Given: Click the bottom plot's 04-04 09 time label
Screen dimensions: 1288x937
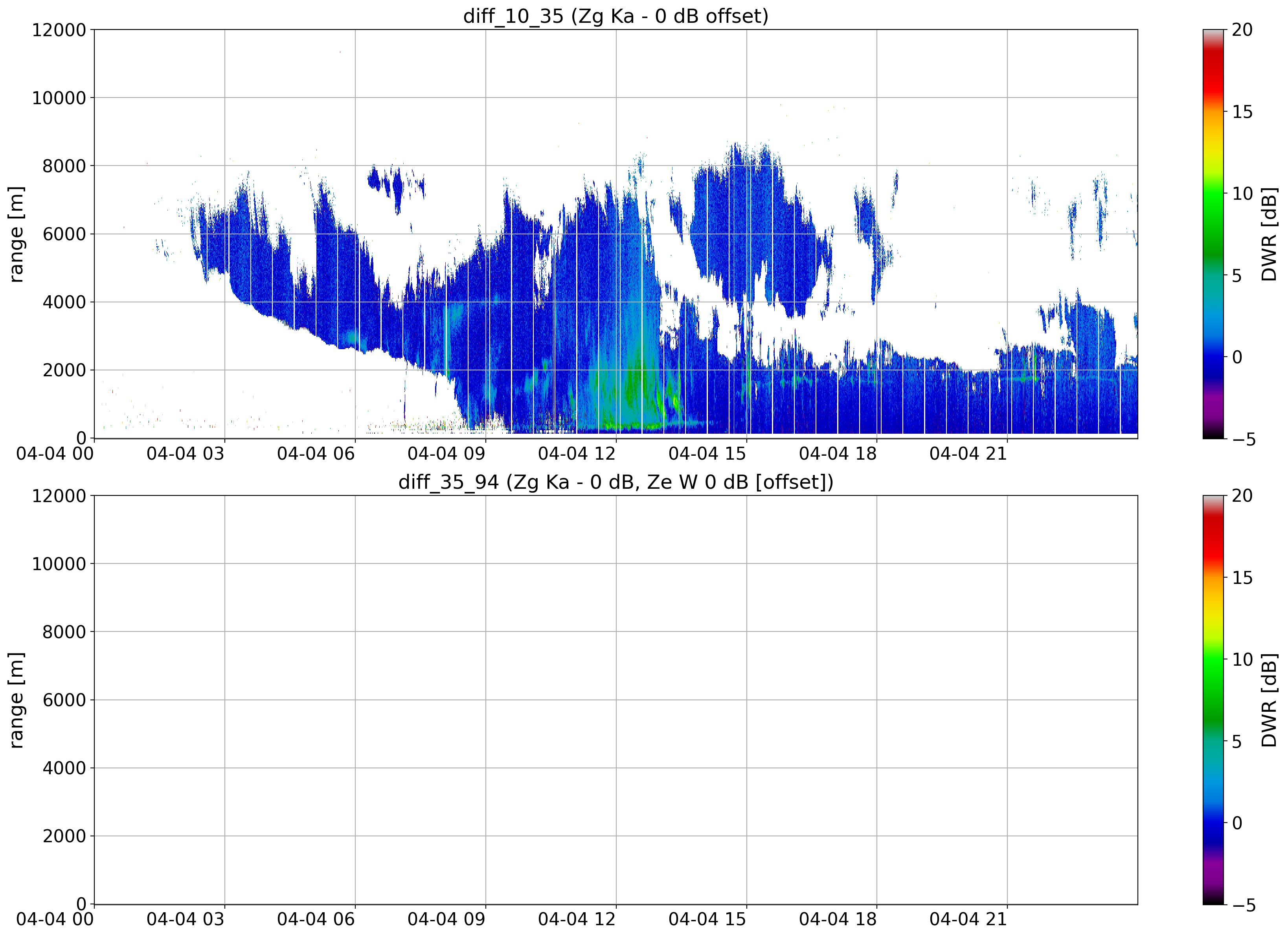Looking at the screenshot, I should (x=446, y=919).
